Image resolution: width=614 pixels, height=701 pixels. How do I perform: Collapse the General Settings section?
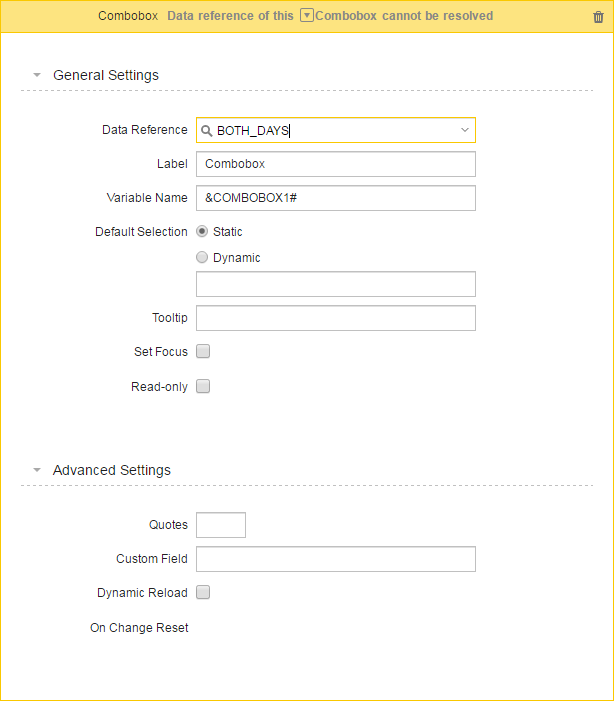(x=37, y=75)
